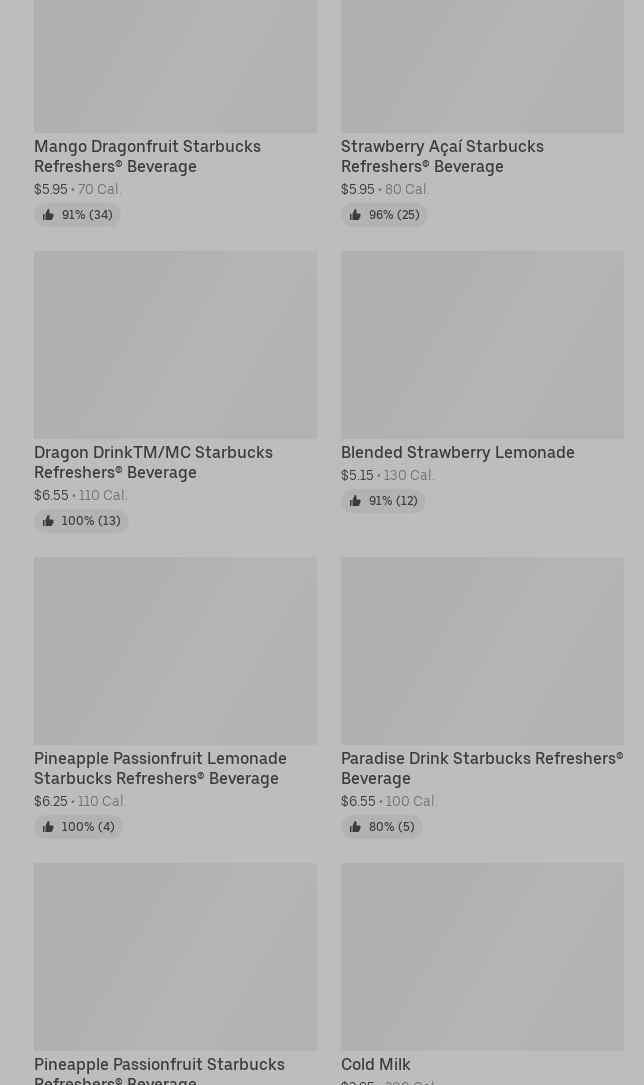Open Mango Dragonfruit Starbucks Refreshers Beverage title

click(x=147, y=156)
